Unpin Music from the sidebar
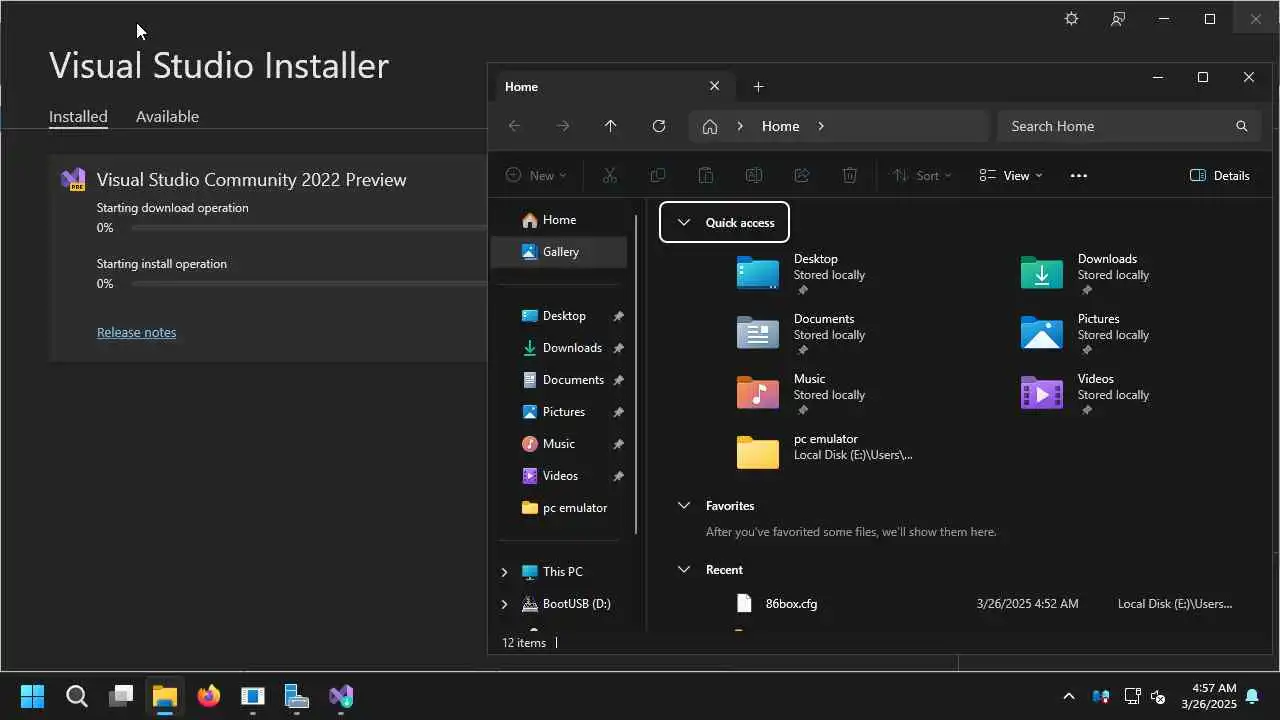1280x720 pixels. pyautogui.click(x=618, y=444)
